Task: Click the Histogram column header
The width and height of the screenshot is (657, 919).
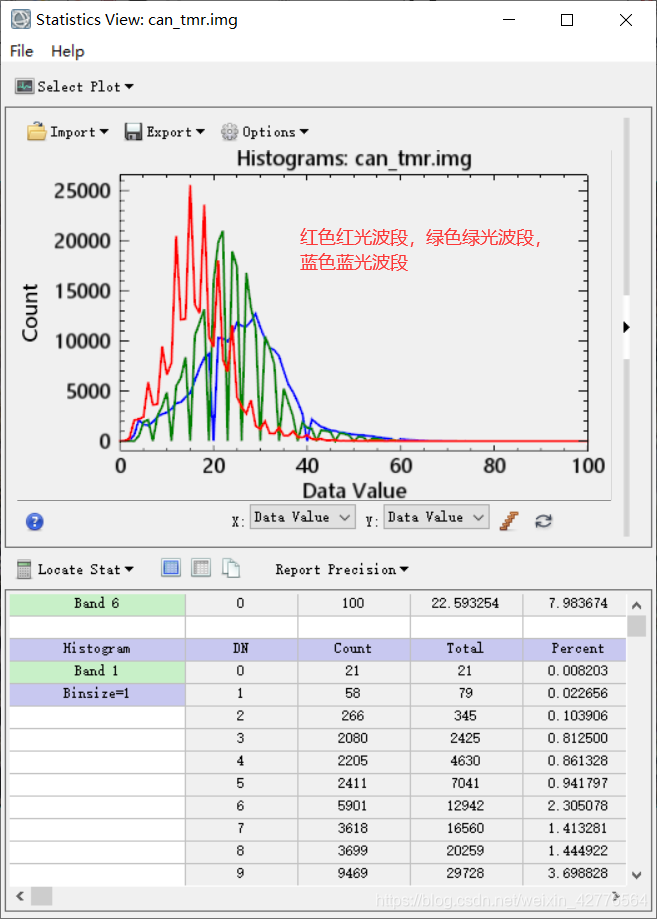Action: 97,649
